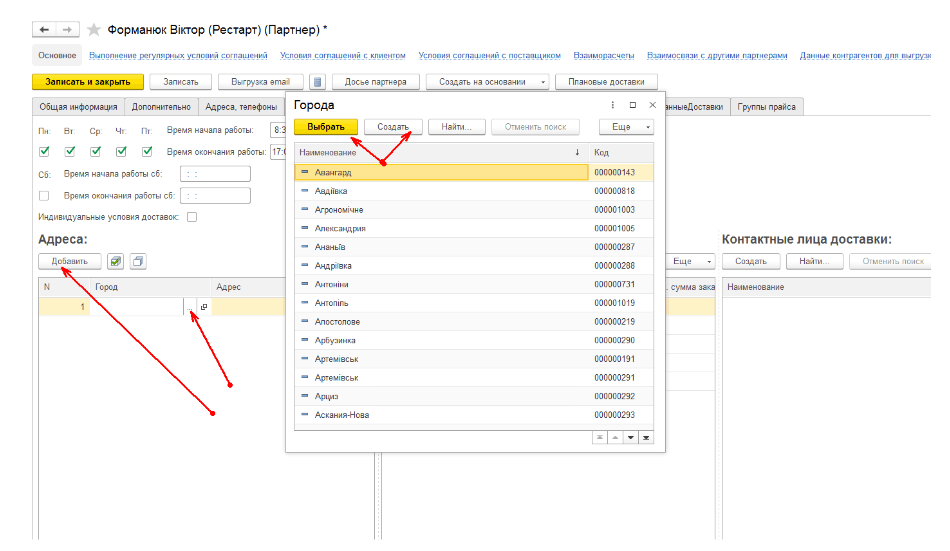Click the Время начала работы сб input field
Image resolution: width=950 pixels, height=551 pixels.
tap(221, 174)
